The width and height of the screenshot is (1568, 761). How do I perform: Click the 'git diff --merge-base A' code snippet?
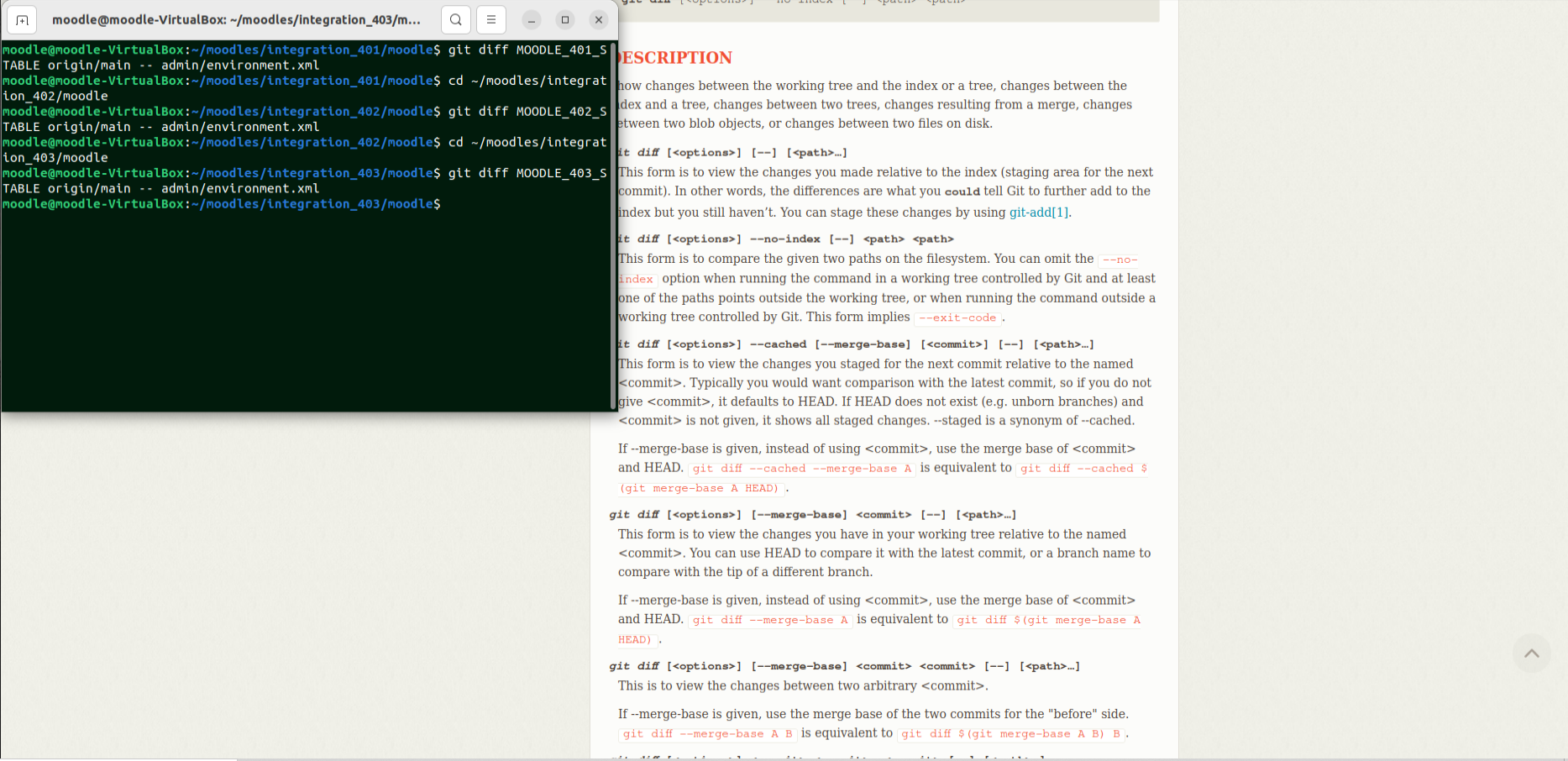pyautogui.click(x=770, y=620)
